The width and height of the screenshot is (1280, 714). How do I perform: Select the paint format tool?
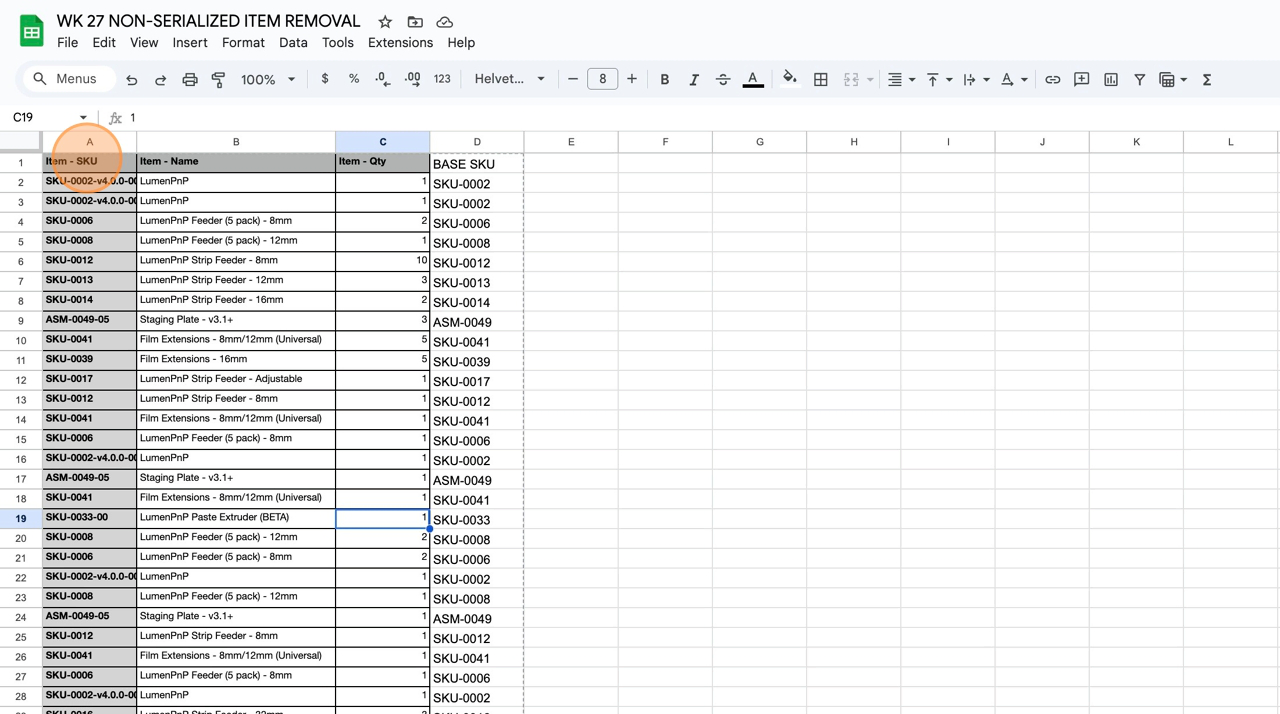(218, 79)
